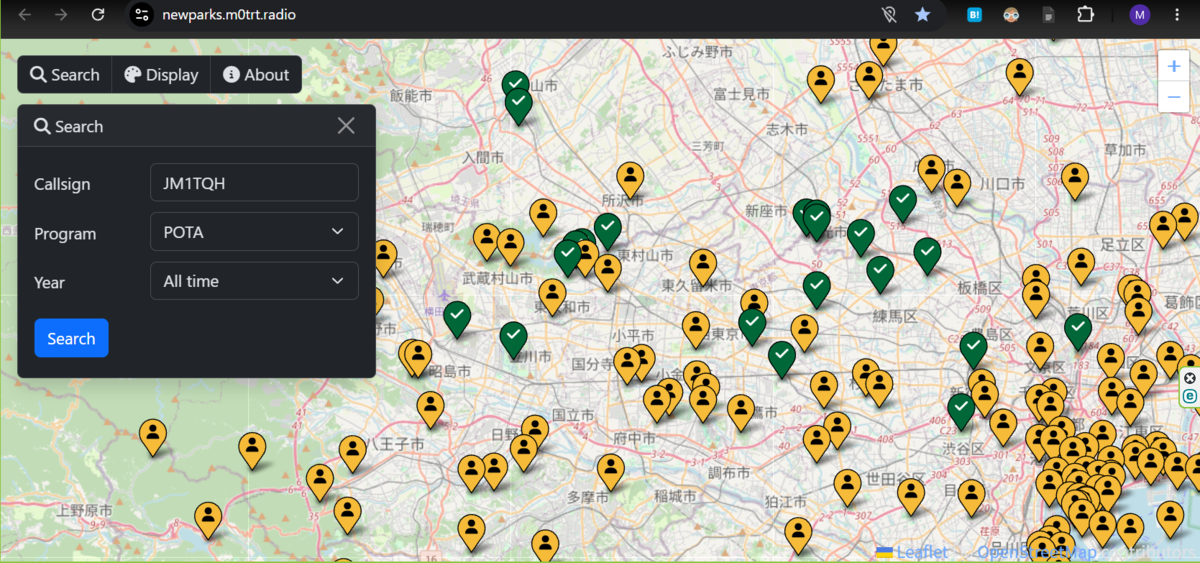Open the site information icon in address bar
The height and width of the screenshot is (563, 1200).
(x=142, y=15)
